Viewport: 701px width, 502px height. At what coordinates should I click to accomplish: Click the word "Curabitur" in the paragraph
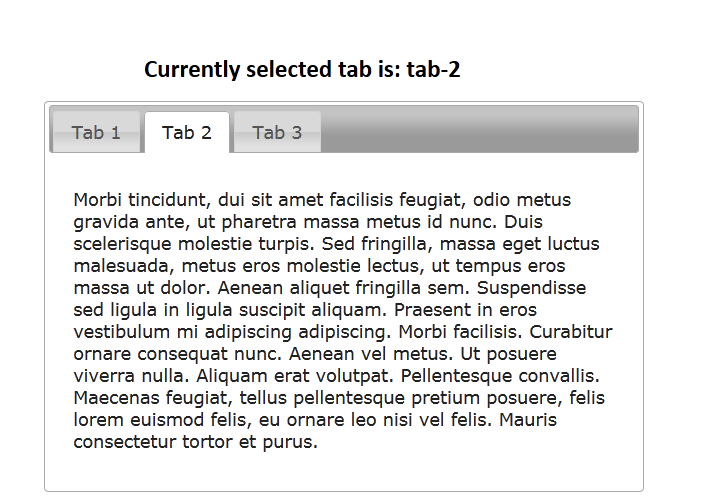[570, 332]
